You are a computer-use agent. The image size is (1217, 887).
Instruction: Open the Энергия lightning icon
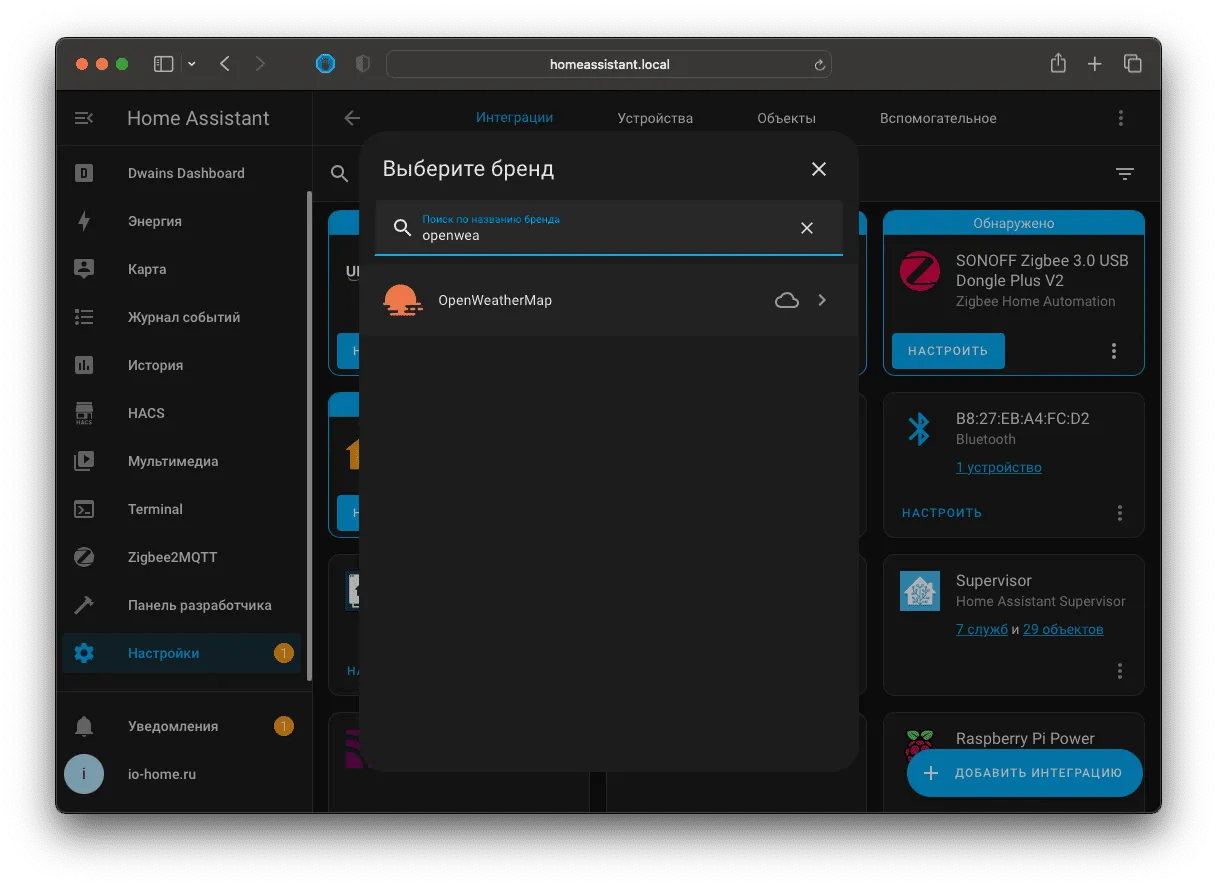pos(84,221)
